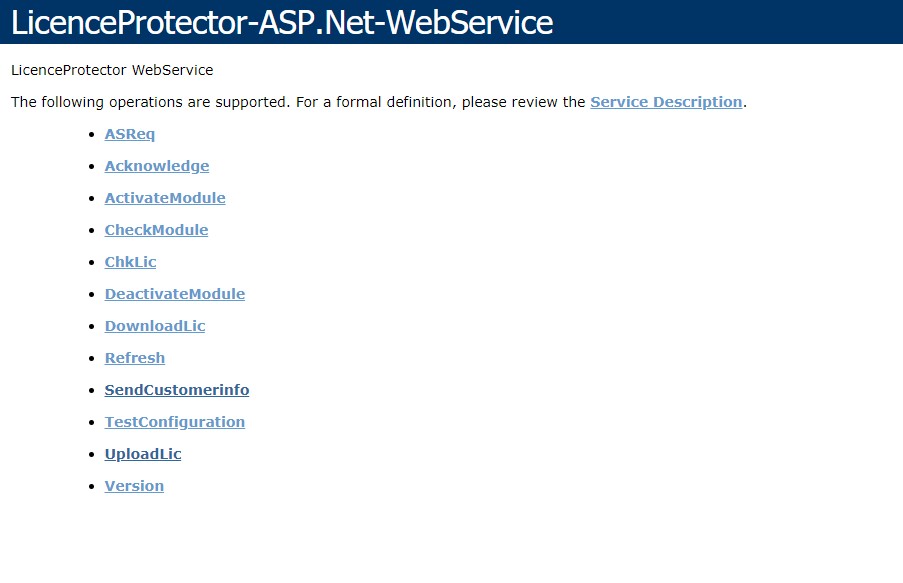The image size is (903, 583).
Task: Open the Version operation
Action: click(x=134, y=486)
